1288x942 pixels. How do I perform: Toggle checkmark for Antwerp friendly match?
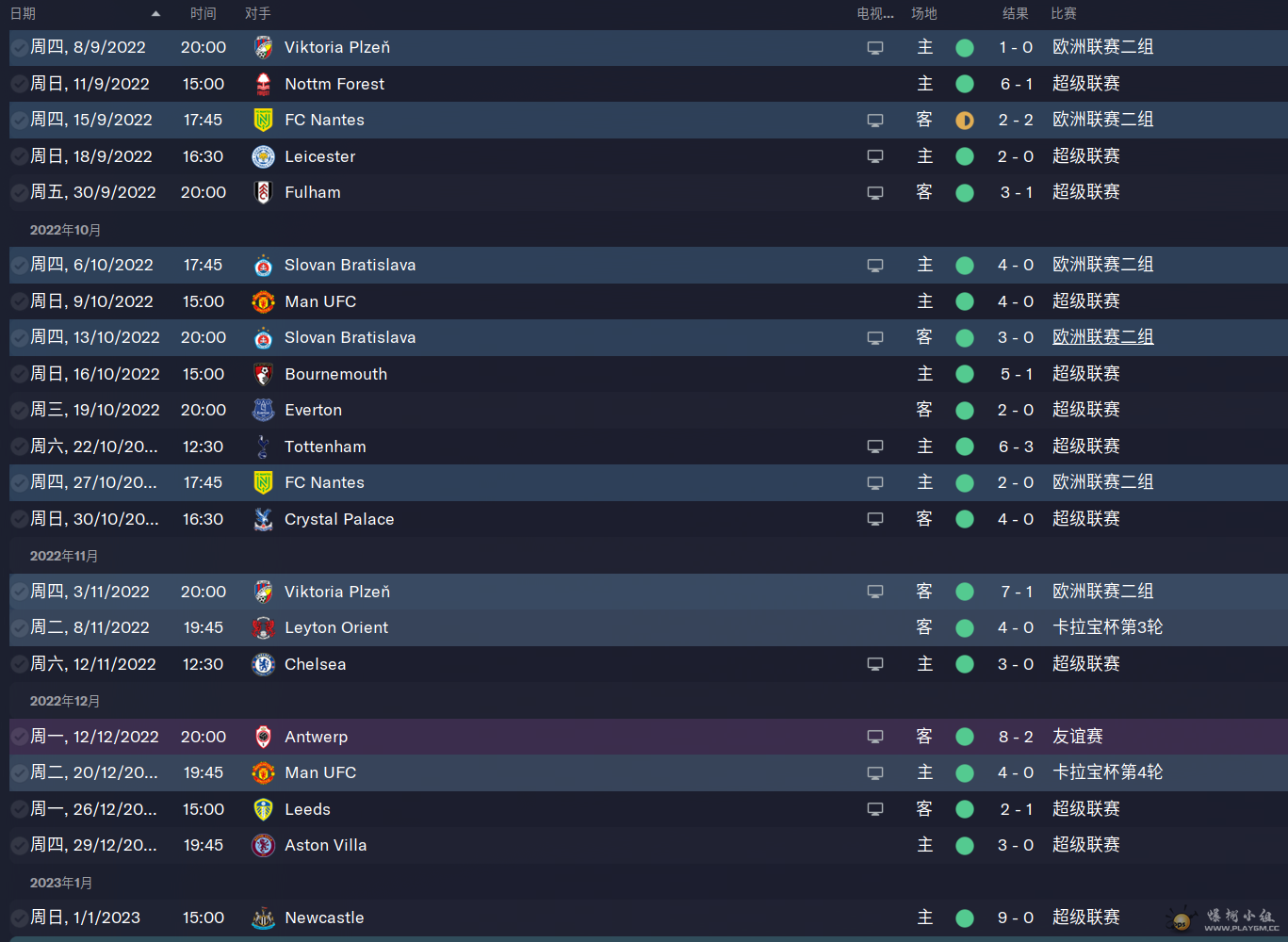[x=19, y=737]
